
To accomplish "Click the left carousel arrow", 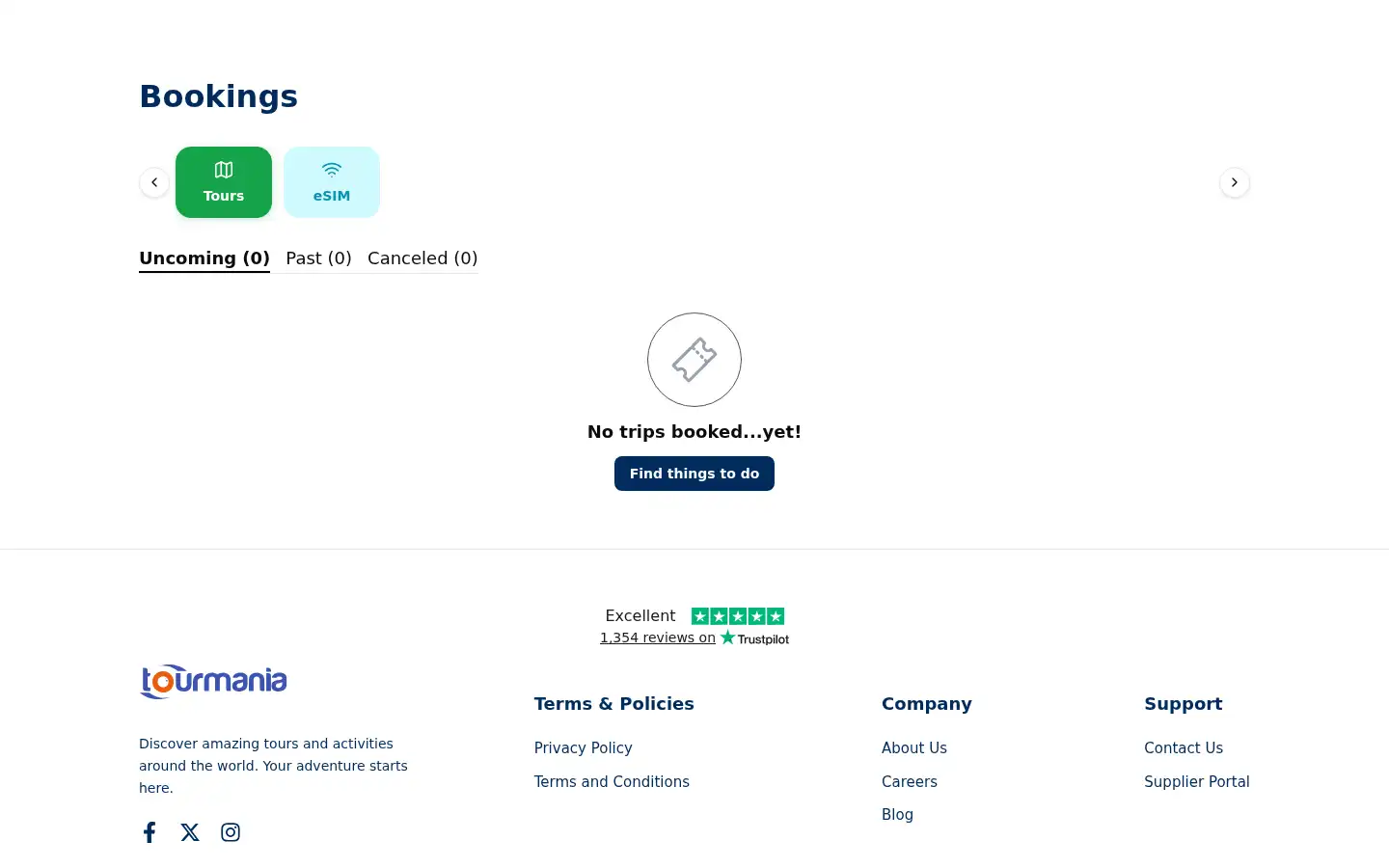I will coord(154,182).
